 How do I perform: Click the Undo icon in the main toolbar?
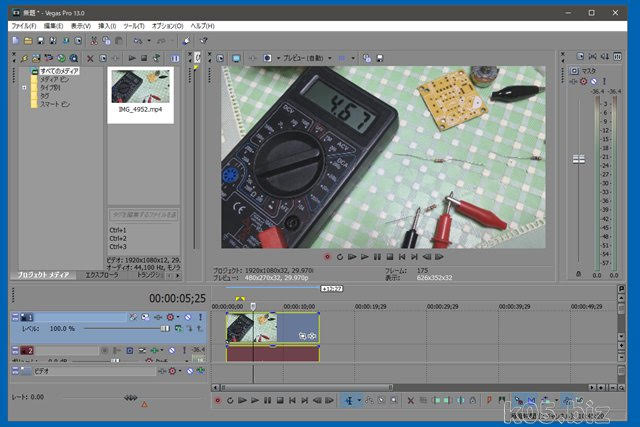138,41
